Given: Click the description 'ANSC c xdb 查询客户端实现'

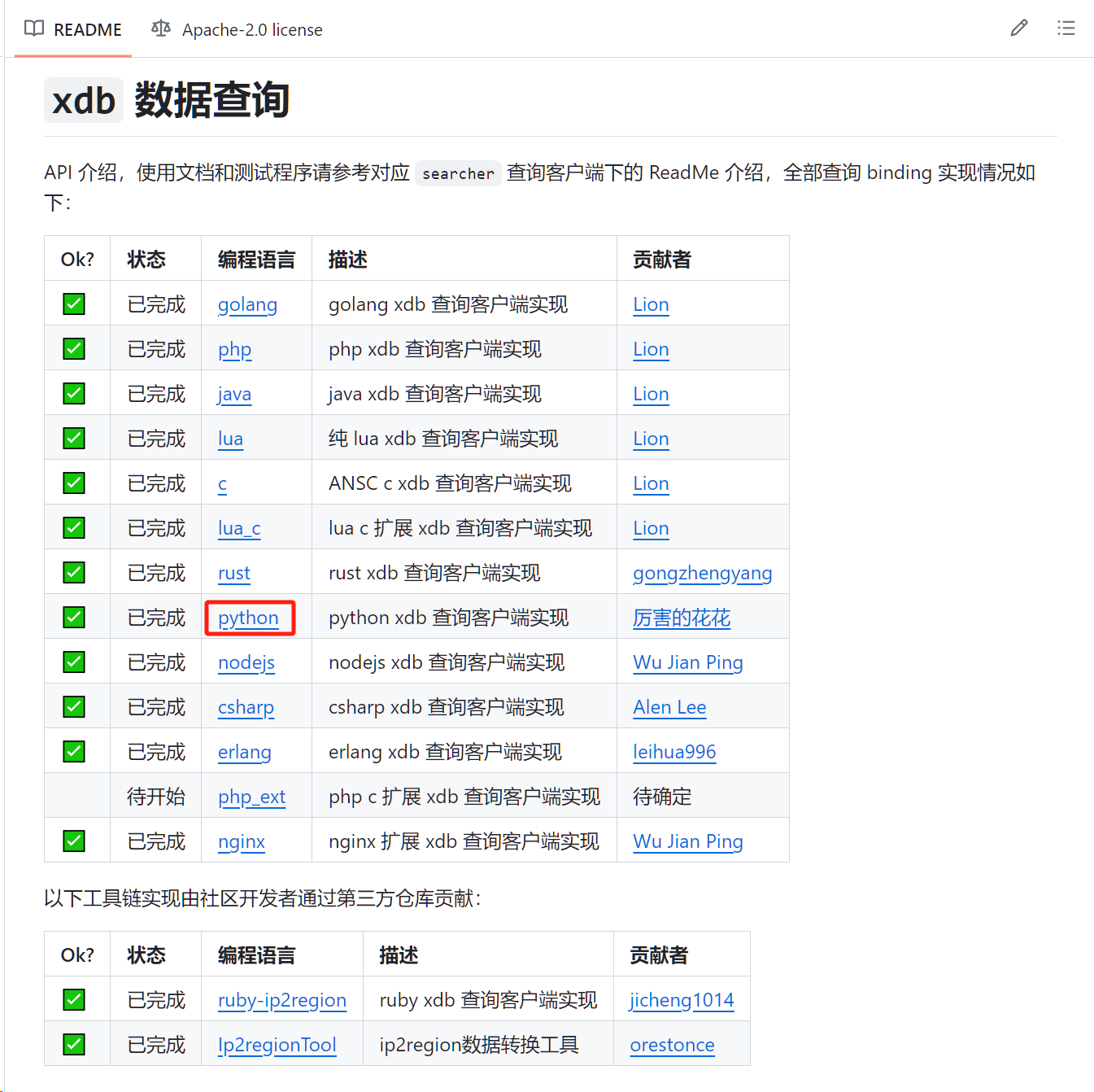Looking at the screenshot, I should click(x=450, y=483).
